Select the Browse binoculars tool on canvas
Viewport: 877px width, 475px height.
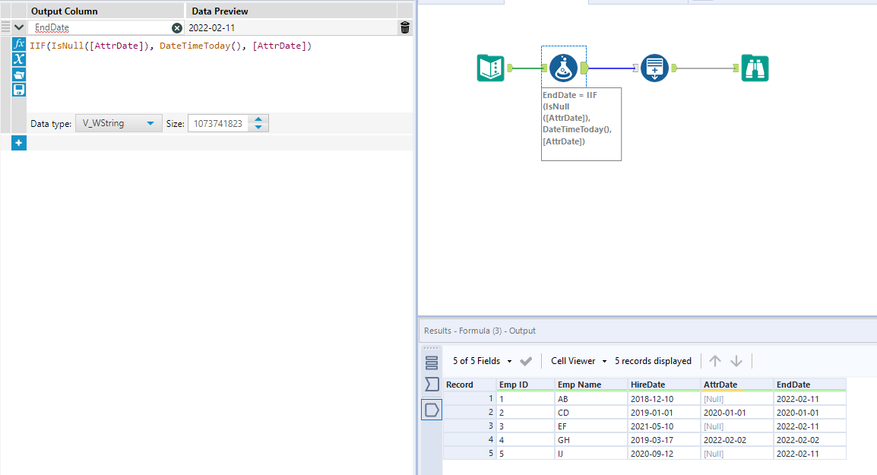point(755,68)
